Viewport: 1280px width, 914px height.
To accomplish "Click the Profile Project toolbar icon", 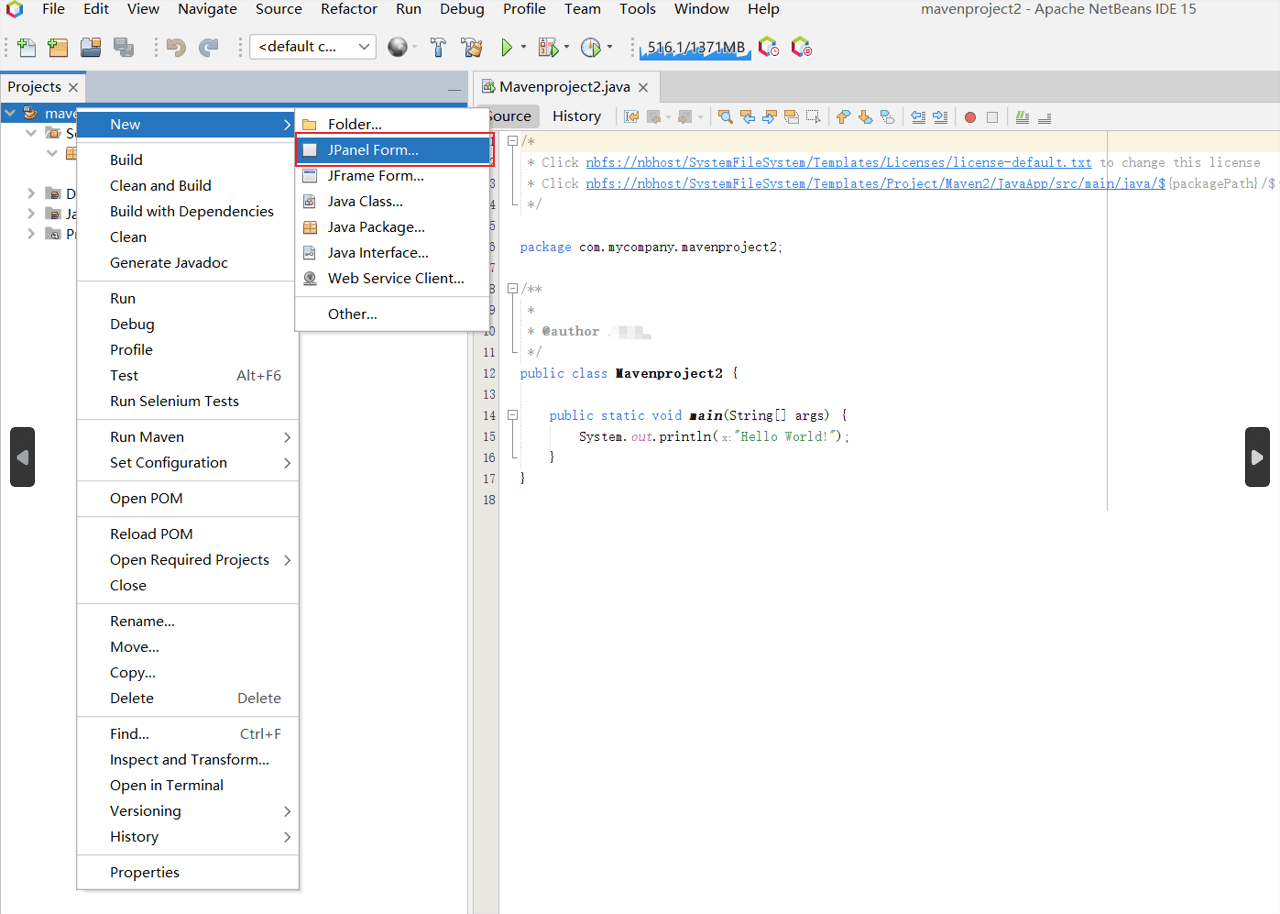I will pyautogui.click(x=590, y=47).
